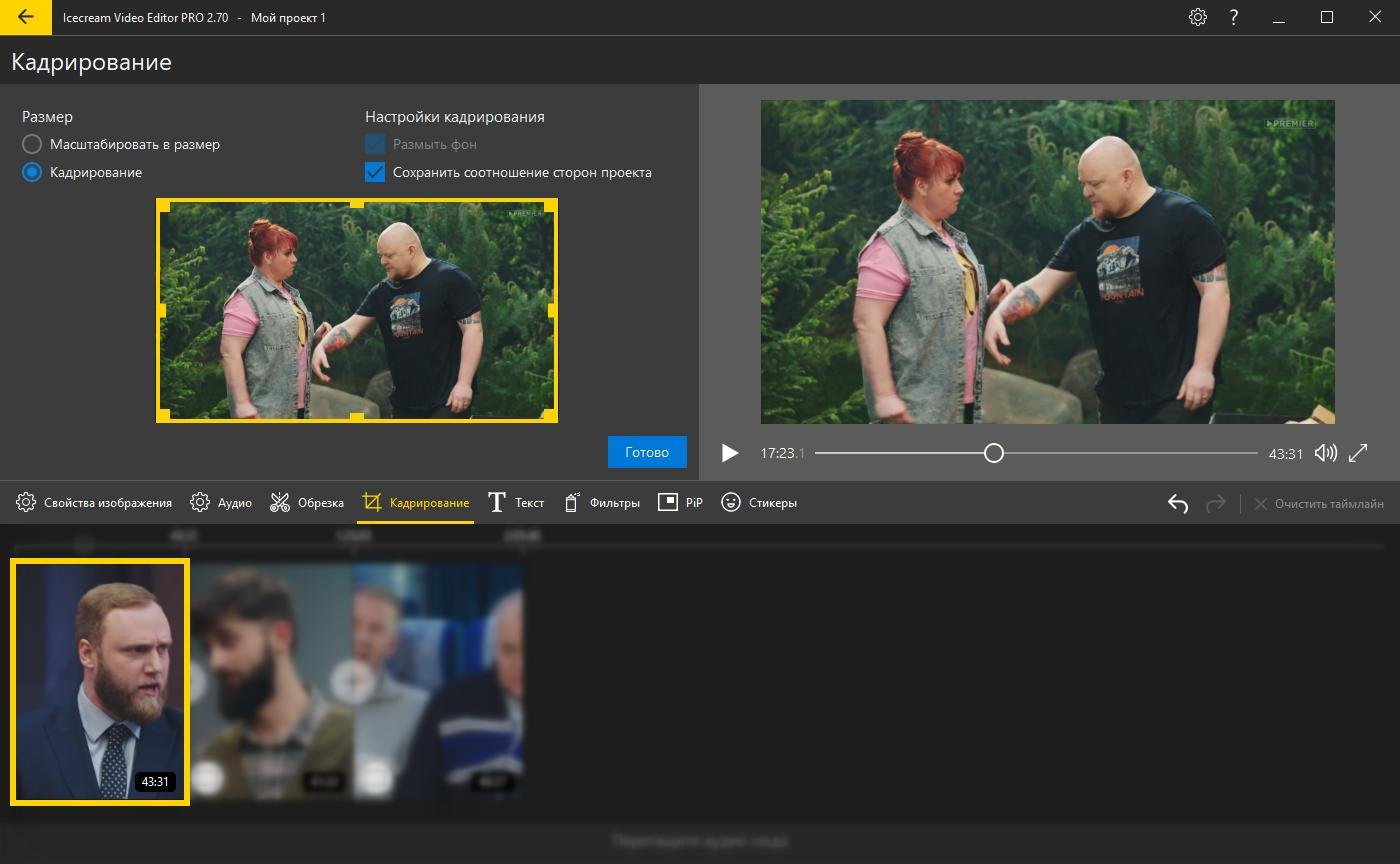1400x864 pixels.
Task: Open the Стикеры smiley tool
Action: tap(759, 503)
